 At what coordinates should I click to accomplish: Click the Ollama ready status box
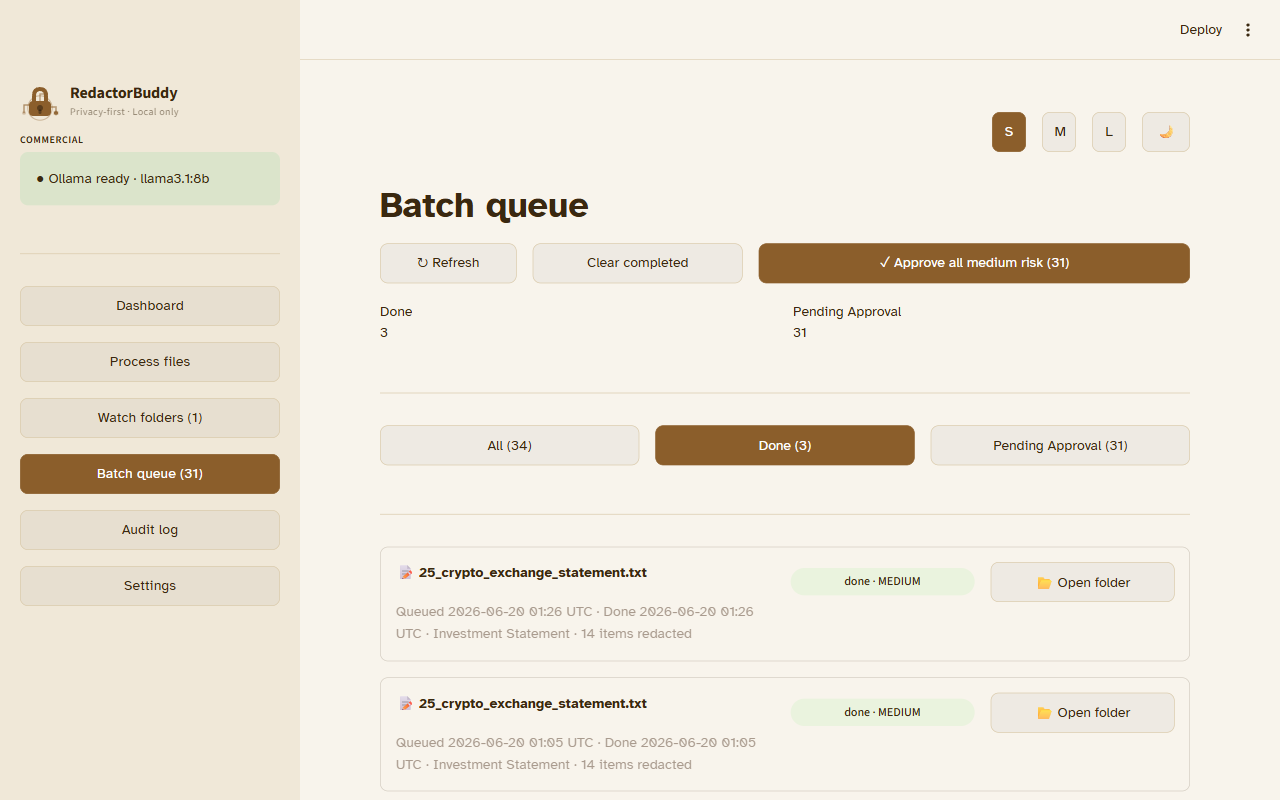pos(150,179)
